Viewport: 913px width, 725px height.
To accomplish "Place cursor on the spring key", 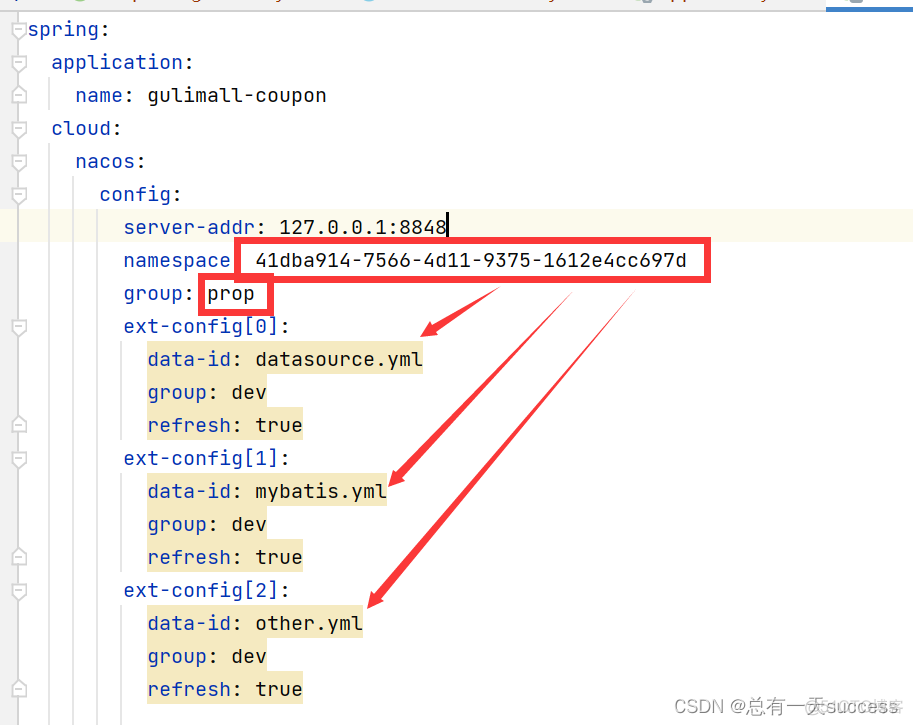I will [x=63, y=30].
